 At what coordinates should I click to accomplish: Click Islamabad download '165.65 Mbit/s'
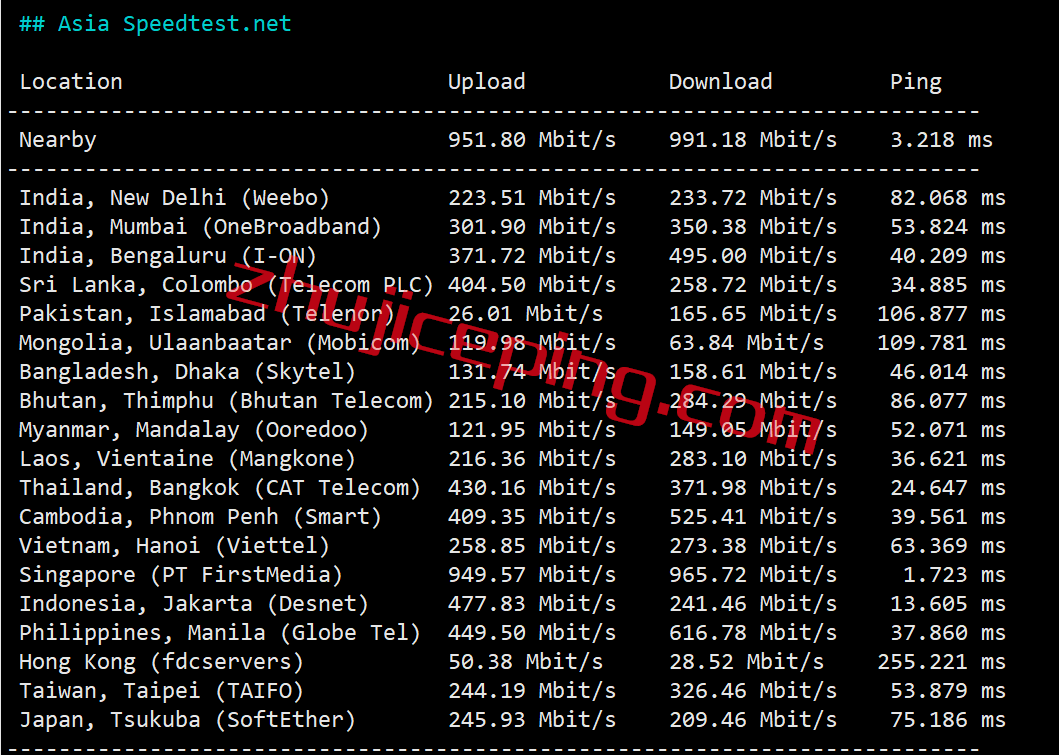pyautogui.click(x=752, y=314)
